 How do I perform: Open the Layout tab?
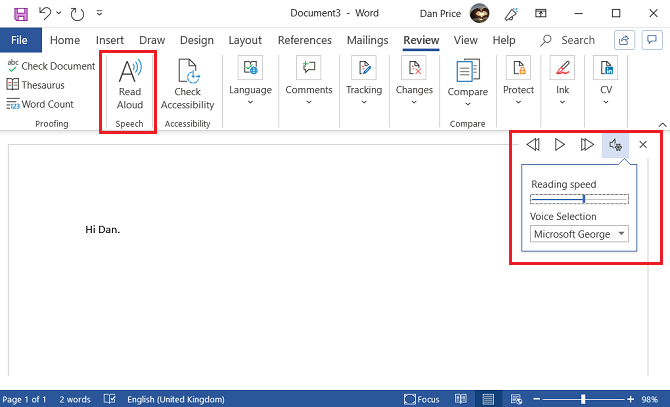pos(245,40)
